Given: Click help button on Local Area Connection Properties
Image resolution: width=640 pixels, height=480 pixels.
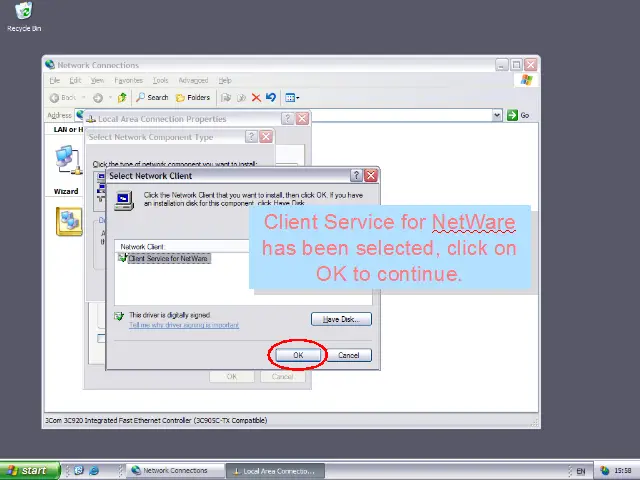Looking at the screenshot, I should click(288, 119).
